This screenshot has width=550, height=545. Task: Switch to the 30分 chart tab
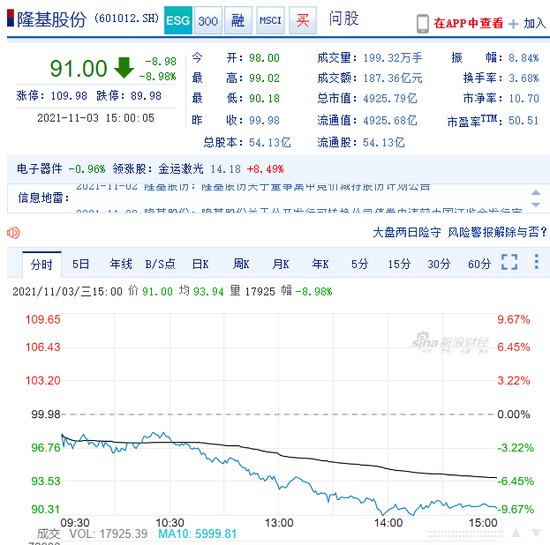pos(438,264)
